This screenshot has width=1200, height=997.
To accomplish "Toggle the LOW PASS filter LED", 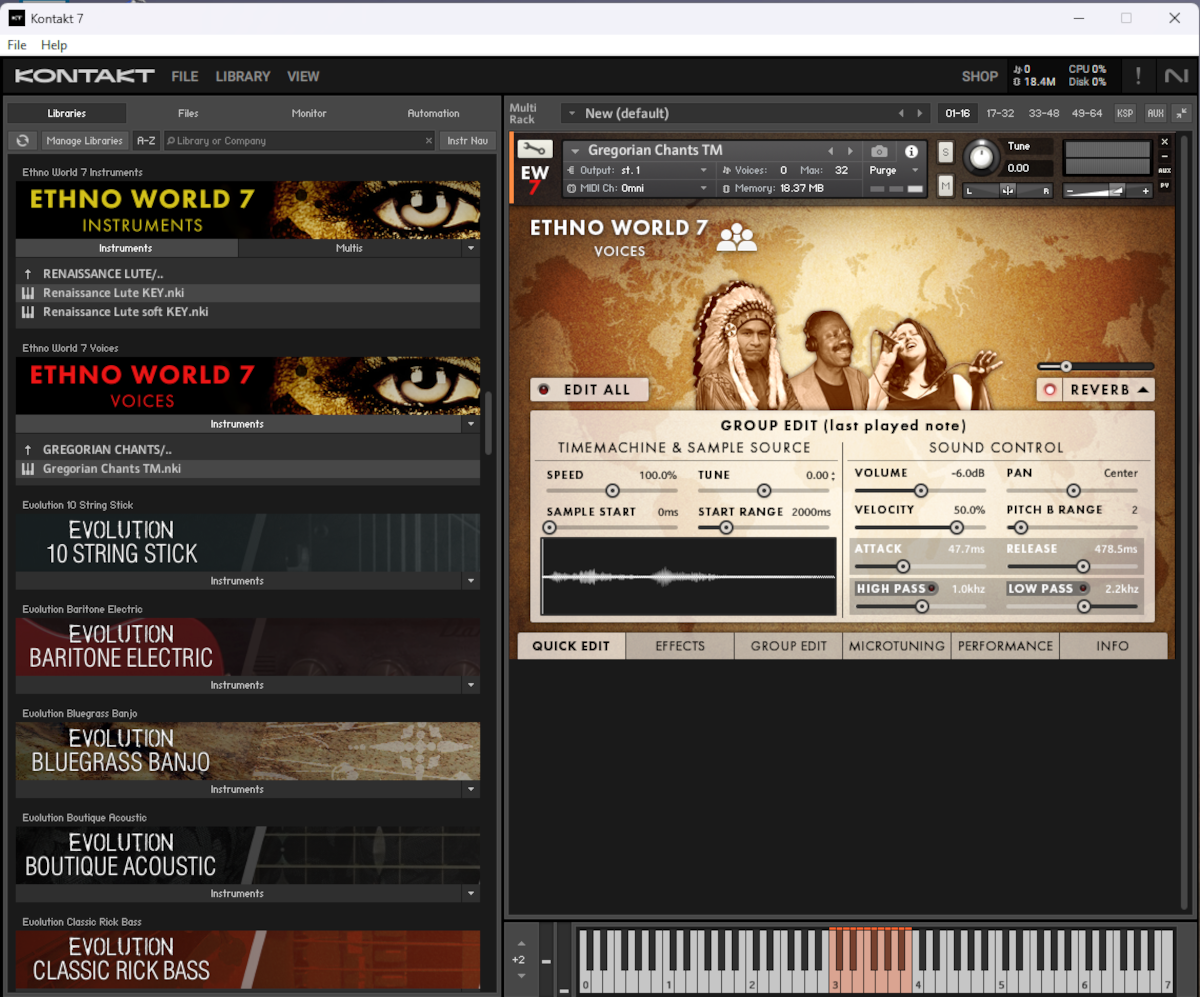I will click(x=1083, y=589).
